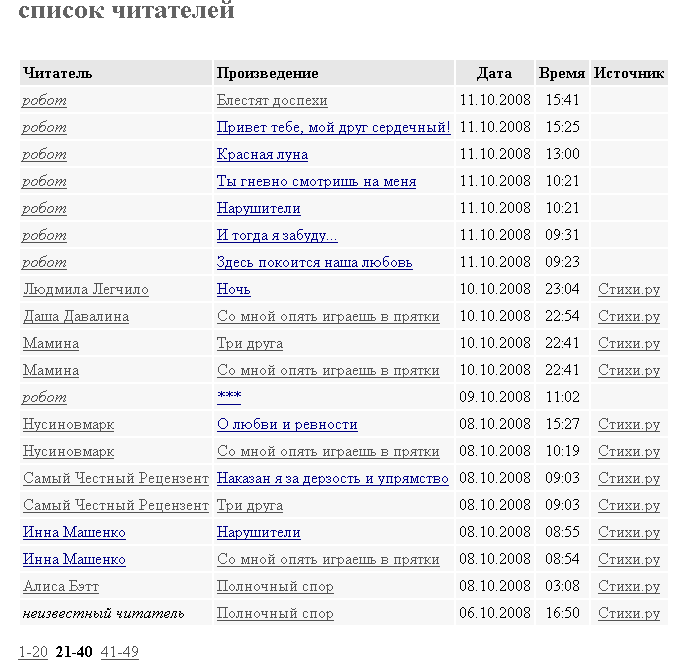Viewport: 677px width, 668px height.
Task: Open the work titled "Ночь"
Action: tap(234, 289)
